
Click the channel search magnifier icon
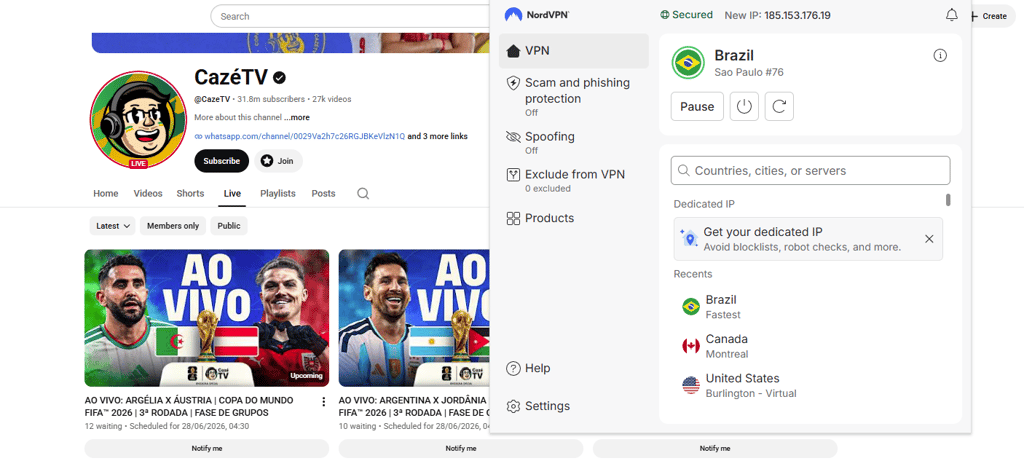coord(363,193)
